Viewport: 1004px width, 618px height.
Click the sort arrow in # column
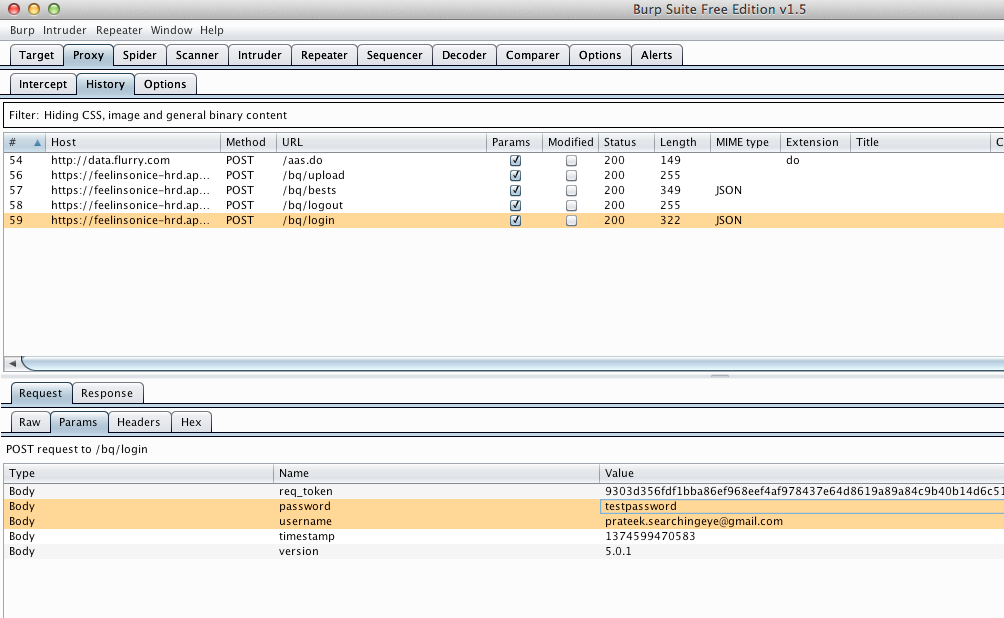[37, 142]
